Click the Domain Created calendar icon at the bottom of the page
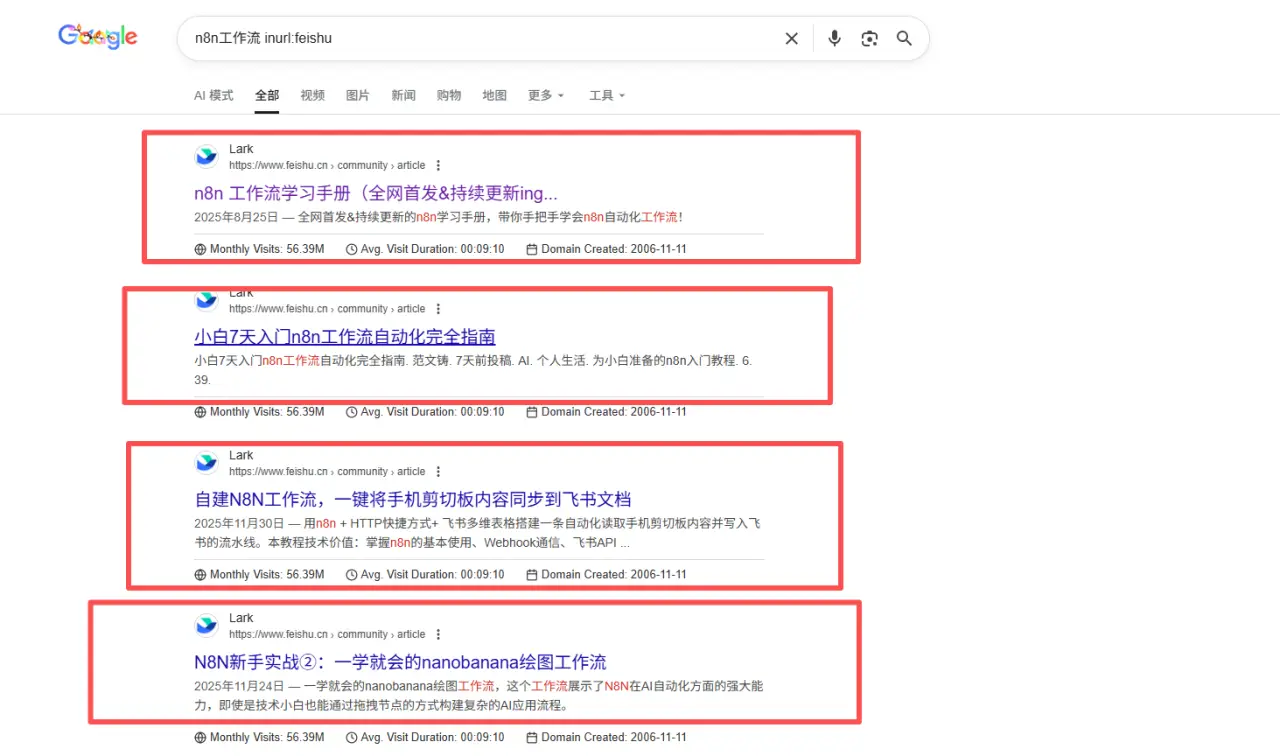The width and height of the screenshot is (1280, 756). click(x=532, y=738)
